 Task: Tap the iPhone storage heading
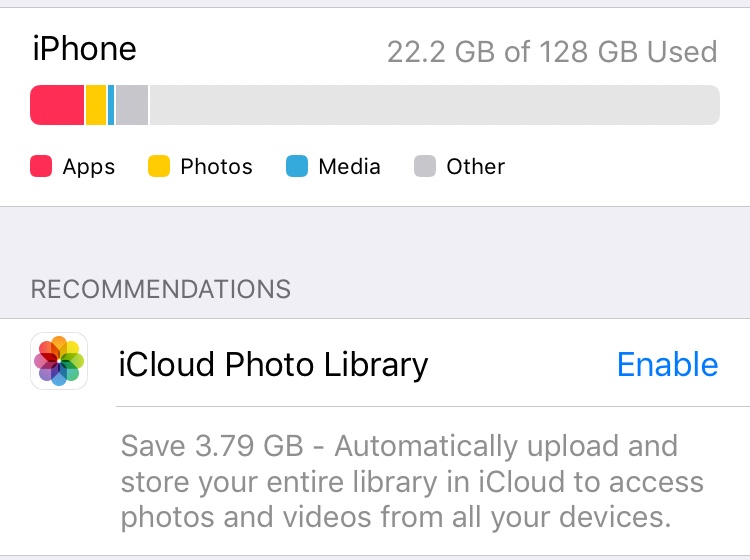85,49
